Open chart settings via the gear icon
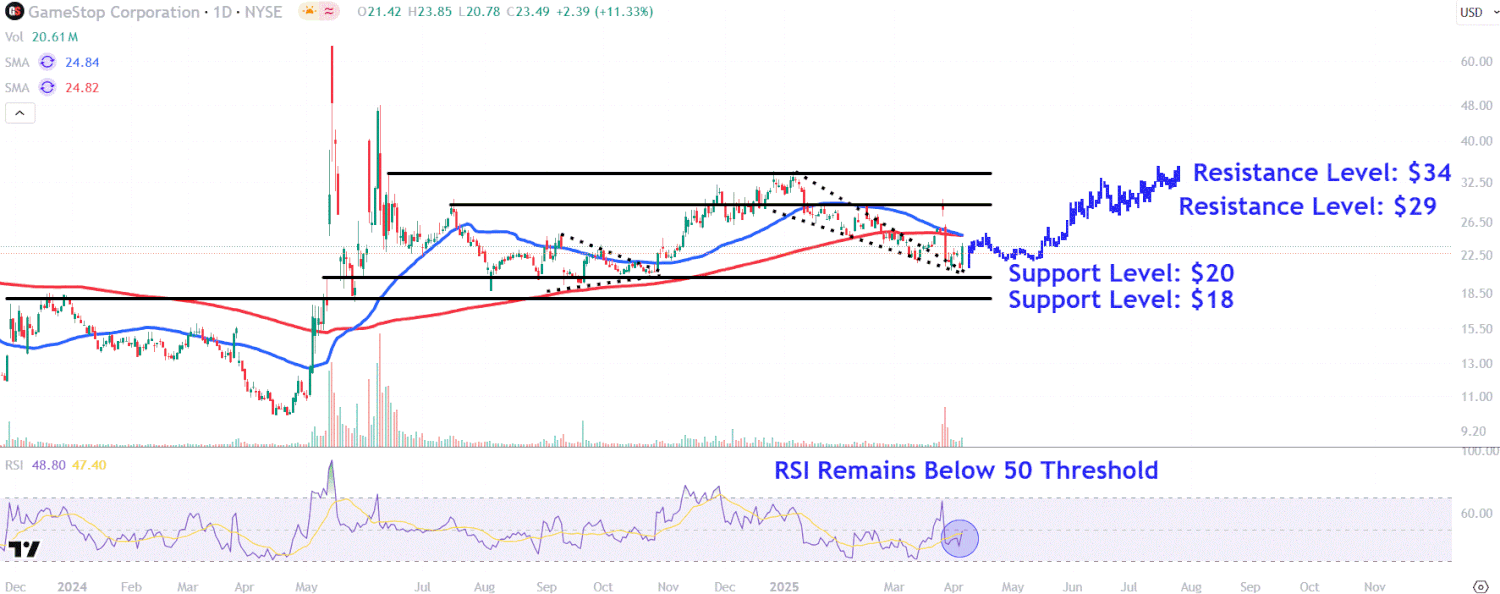Viewport: 1500px width, 594px height. tap(1480, 586)
